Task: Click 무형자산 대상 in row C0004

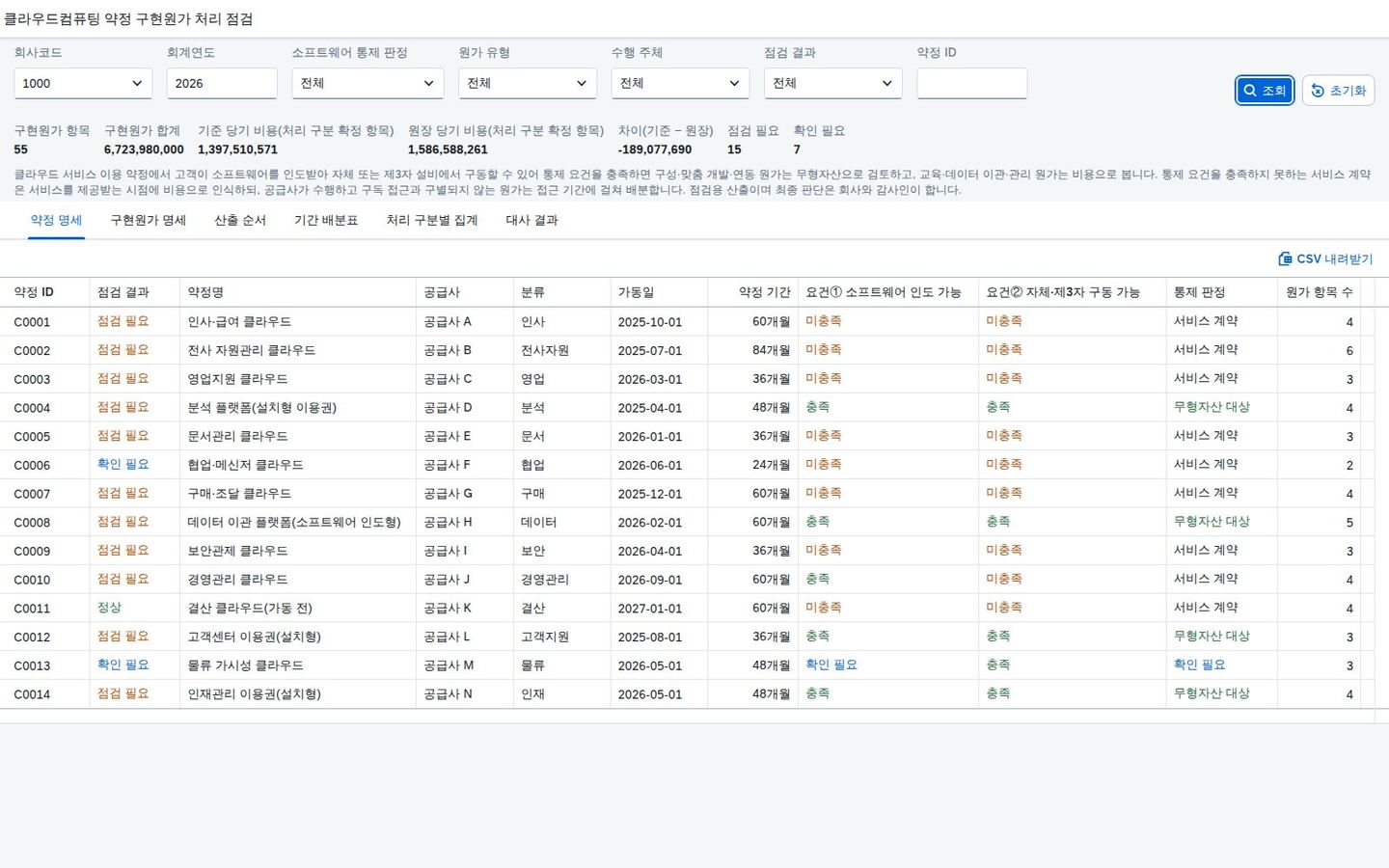Action: tap(1212, 407)
